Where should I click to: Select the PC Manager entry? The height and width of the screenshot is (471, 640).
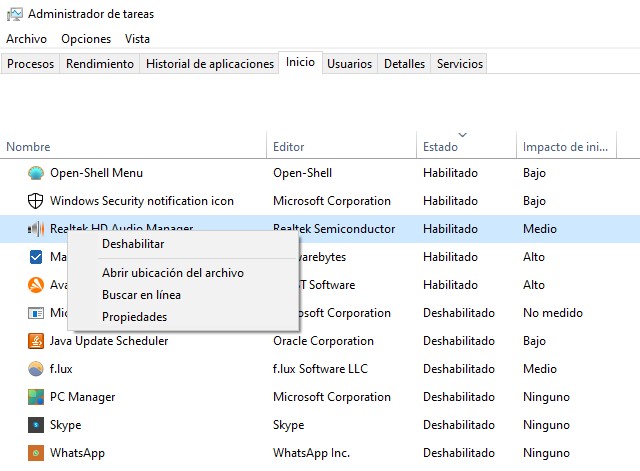82,397
